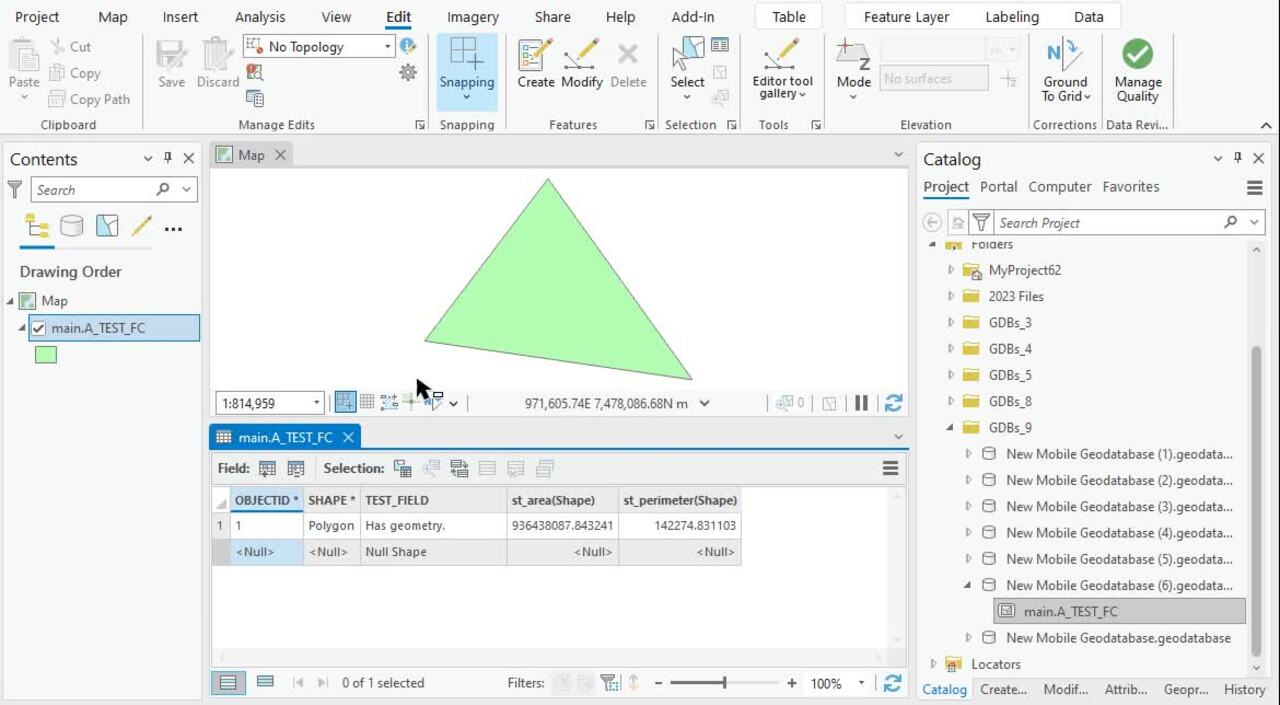Open the Imagery ribbon tab
Viewport: 1280px width, 705px height.
coord(472,17)
